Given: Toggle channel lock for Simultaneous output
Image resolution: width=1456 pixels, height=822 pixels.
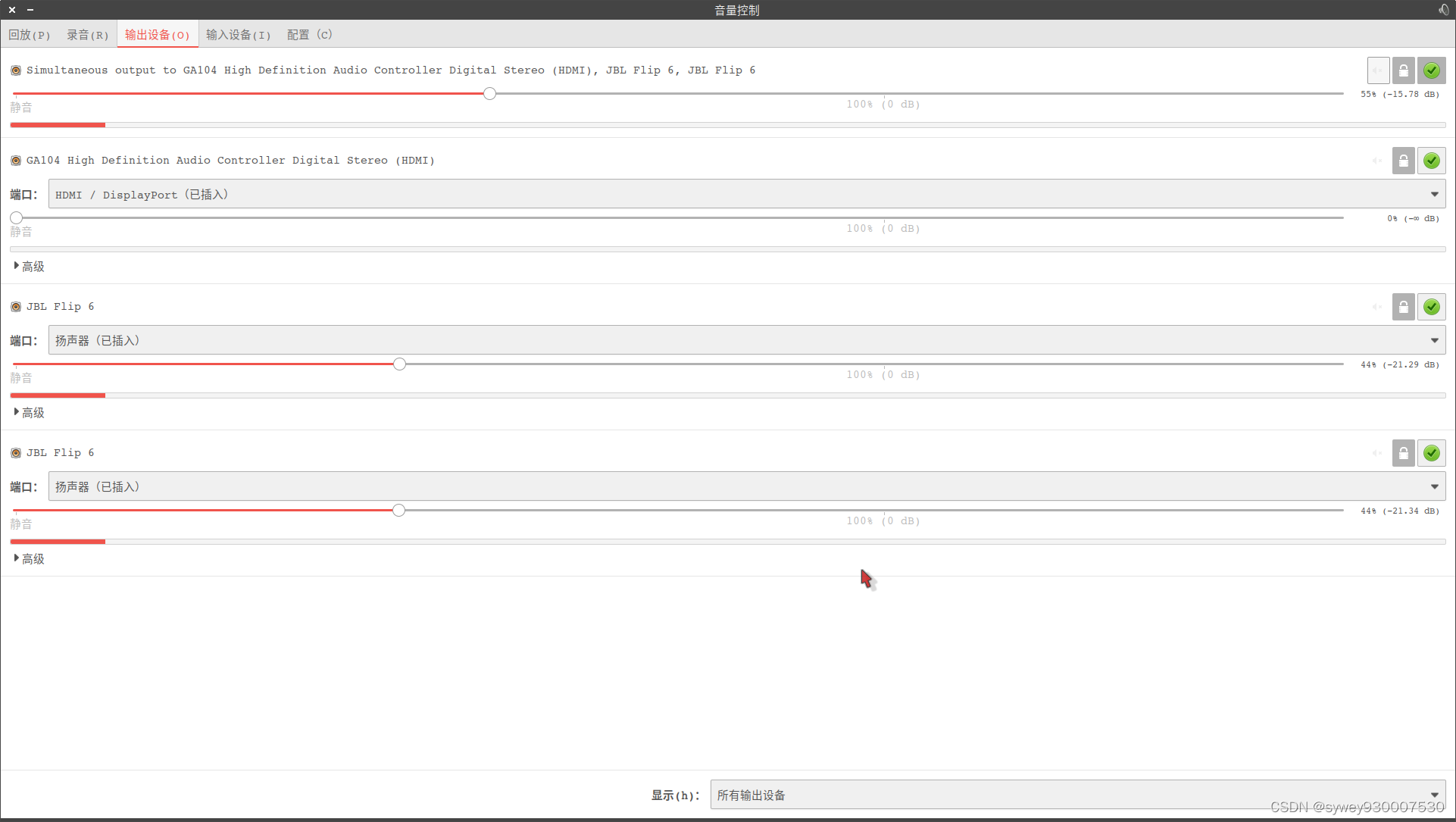Looking at the screenshot, I should tap(1404, 70).
